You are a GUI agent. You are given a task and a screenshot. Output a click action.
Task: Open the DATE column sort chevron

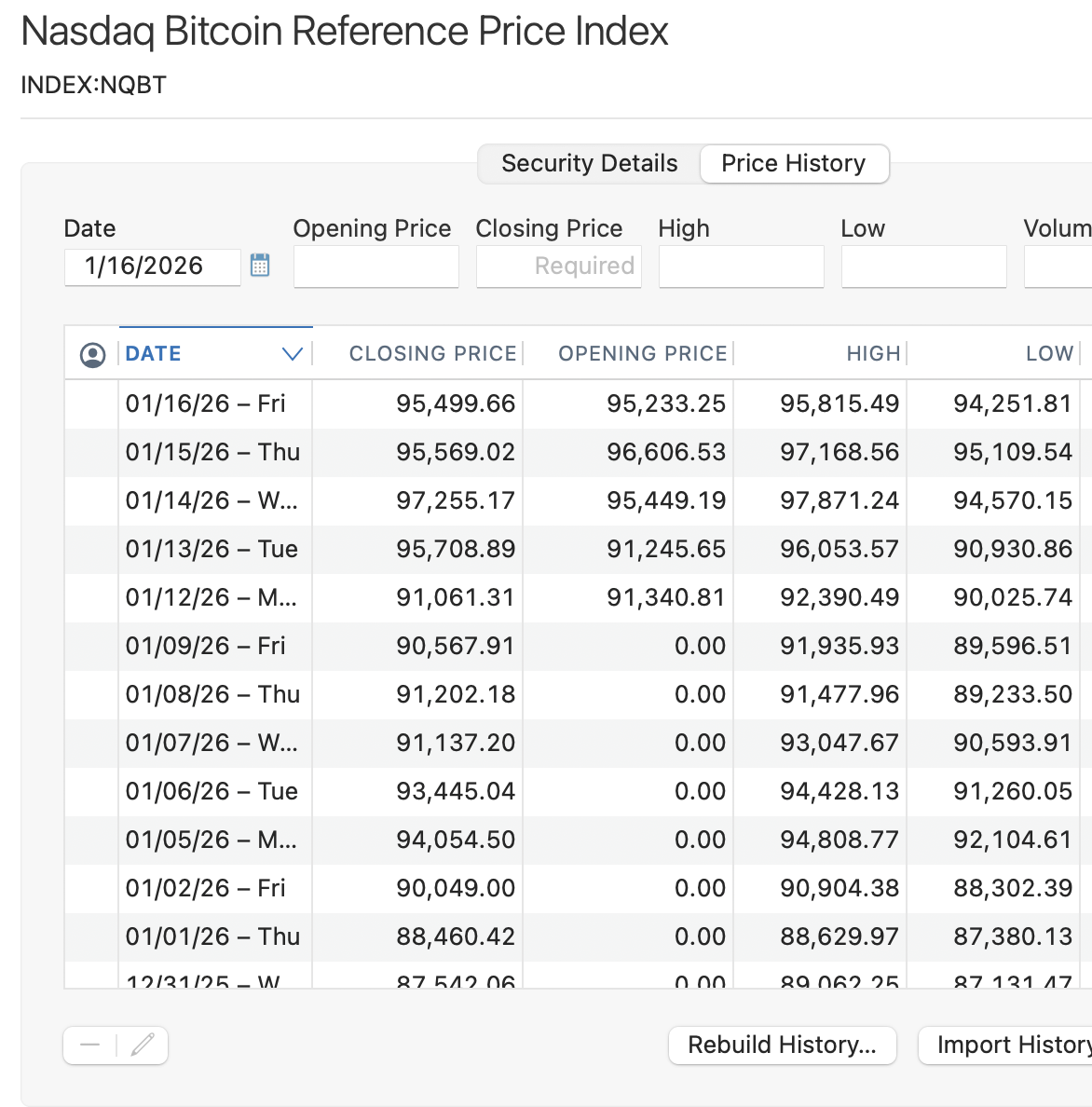tap(292, 353)
